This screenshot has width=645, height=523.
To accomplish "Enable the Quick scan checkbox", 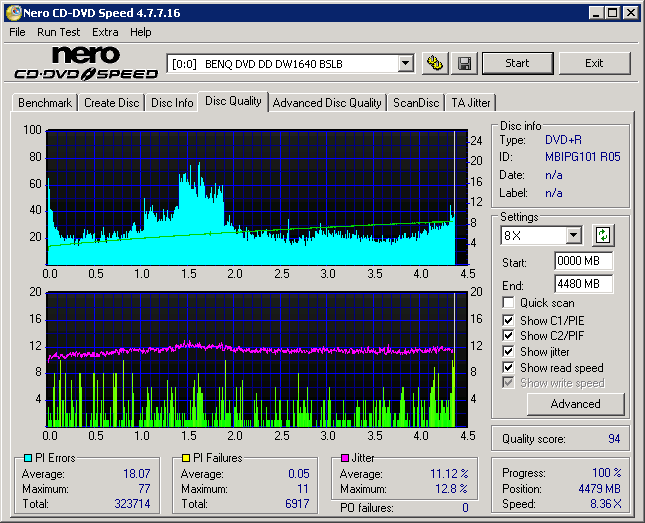I will [x=510, y=303].
